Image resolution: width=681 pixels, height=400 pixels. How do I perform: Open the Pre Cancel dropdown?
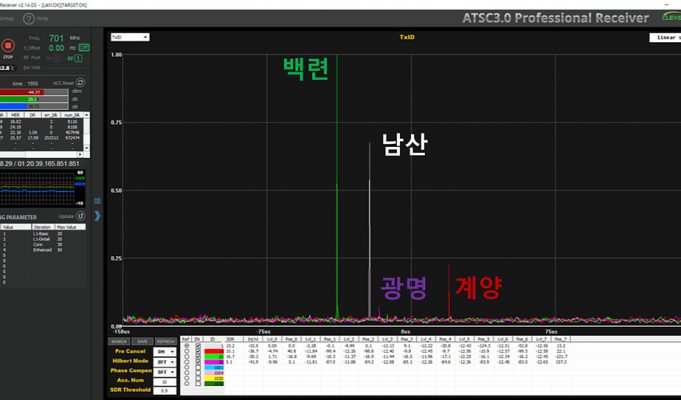pyautogui.click(x=165, y=352)
